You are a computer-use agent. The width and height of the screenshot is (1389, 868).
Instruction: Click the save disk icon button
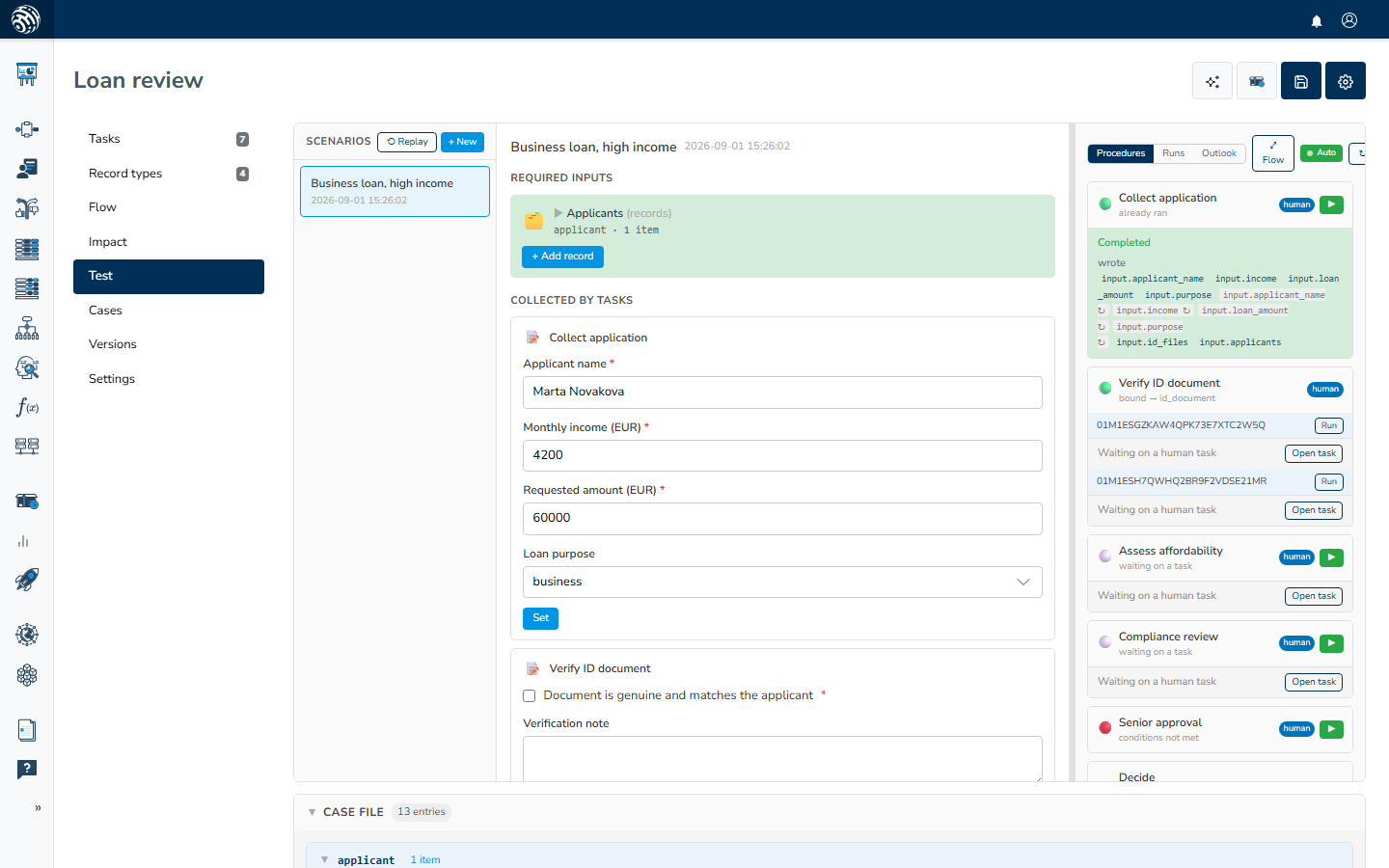(1301, 81)
